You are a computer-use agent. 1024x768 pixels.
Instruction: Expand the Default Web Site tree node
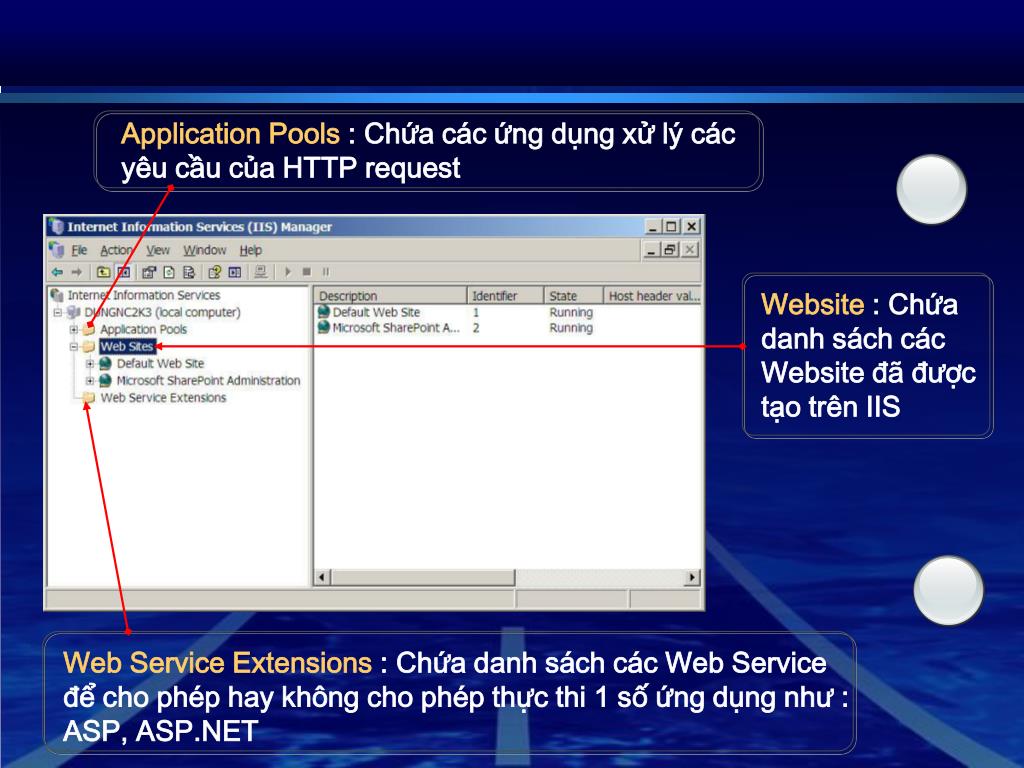coord(90,363)
